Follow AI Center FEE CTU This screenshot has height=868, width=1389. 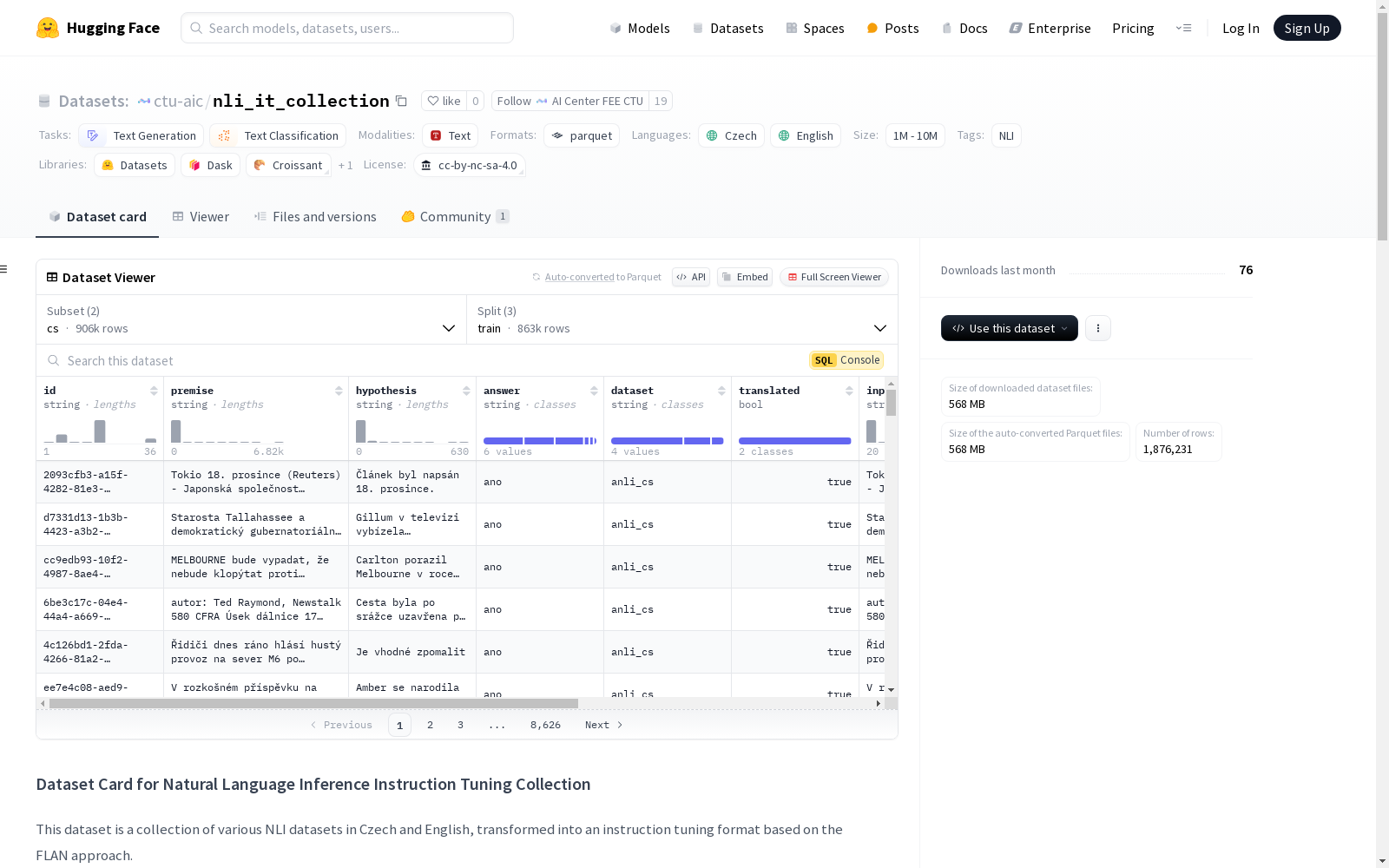(x=570, y=101)
